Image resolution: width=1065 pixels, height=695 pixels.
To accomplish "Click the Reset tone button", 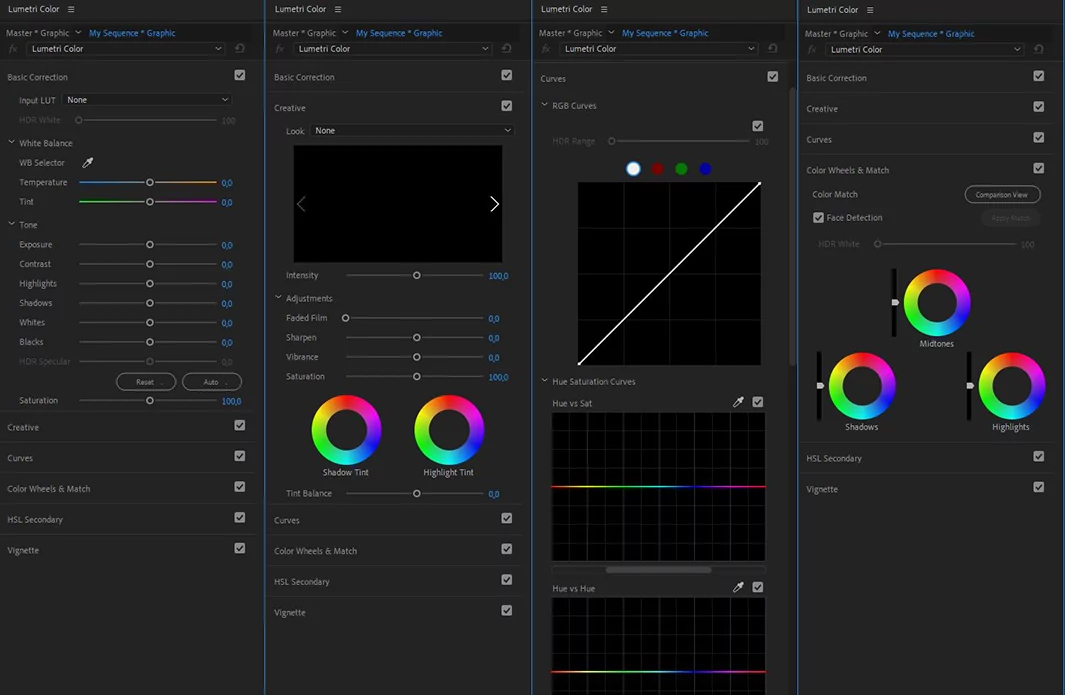I will tap(146, 382).
